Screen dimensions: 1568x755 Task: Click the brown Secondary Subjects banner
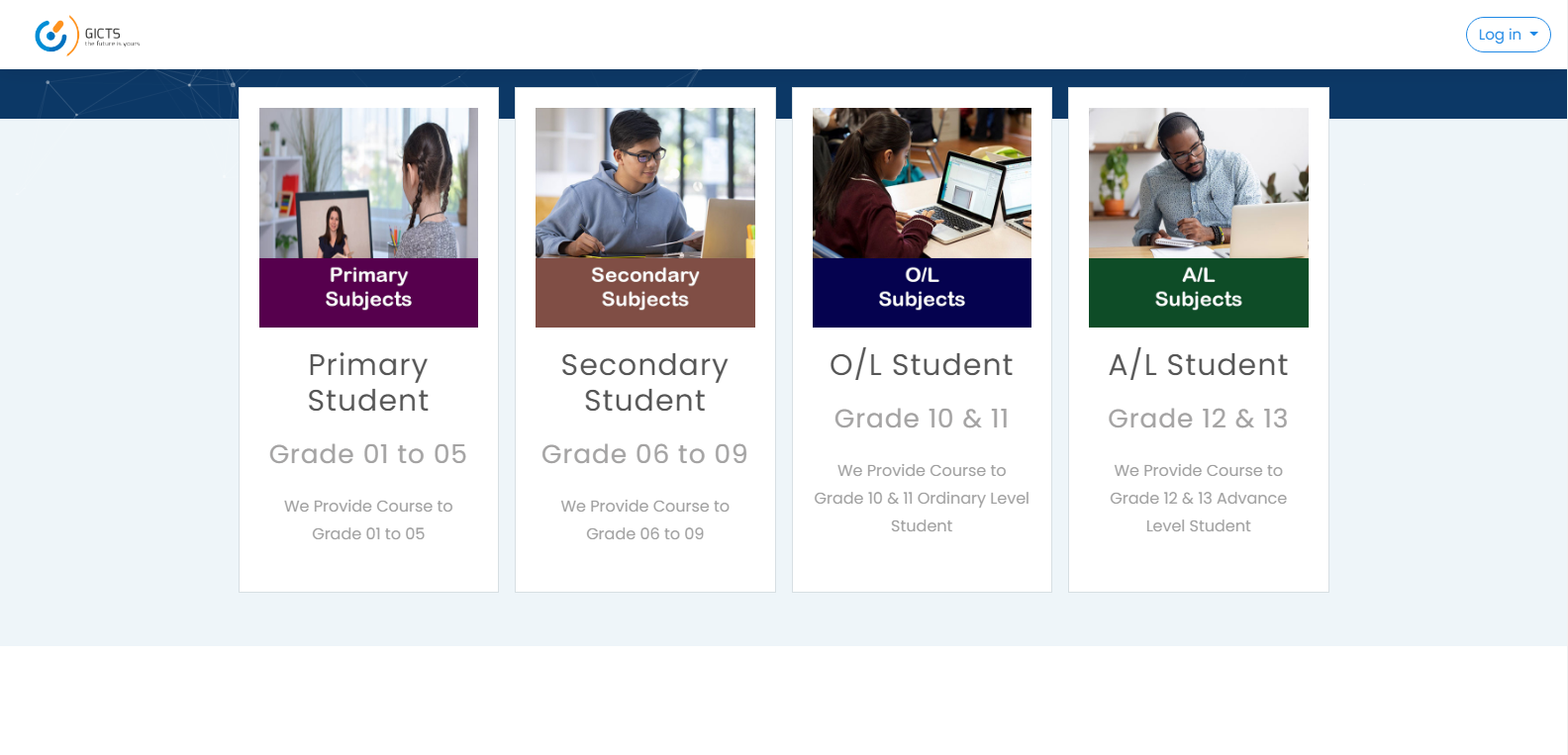[644, 293]
